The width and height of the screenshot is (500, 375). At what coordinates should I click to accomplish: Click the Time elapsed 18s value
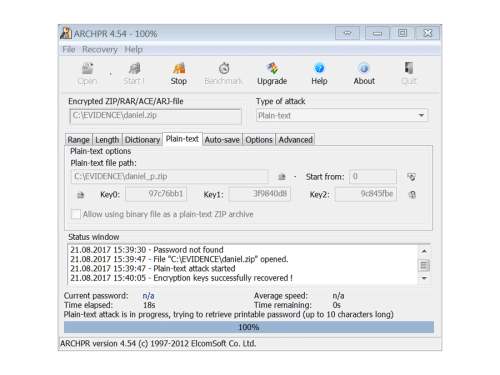tap(149, 305)
